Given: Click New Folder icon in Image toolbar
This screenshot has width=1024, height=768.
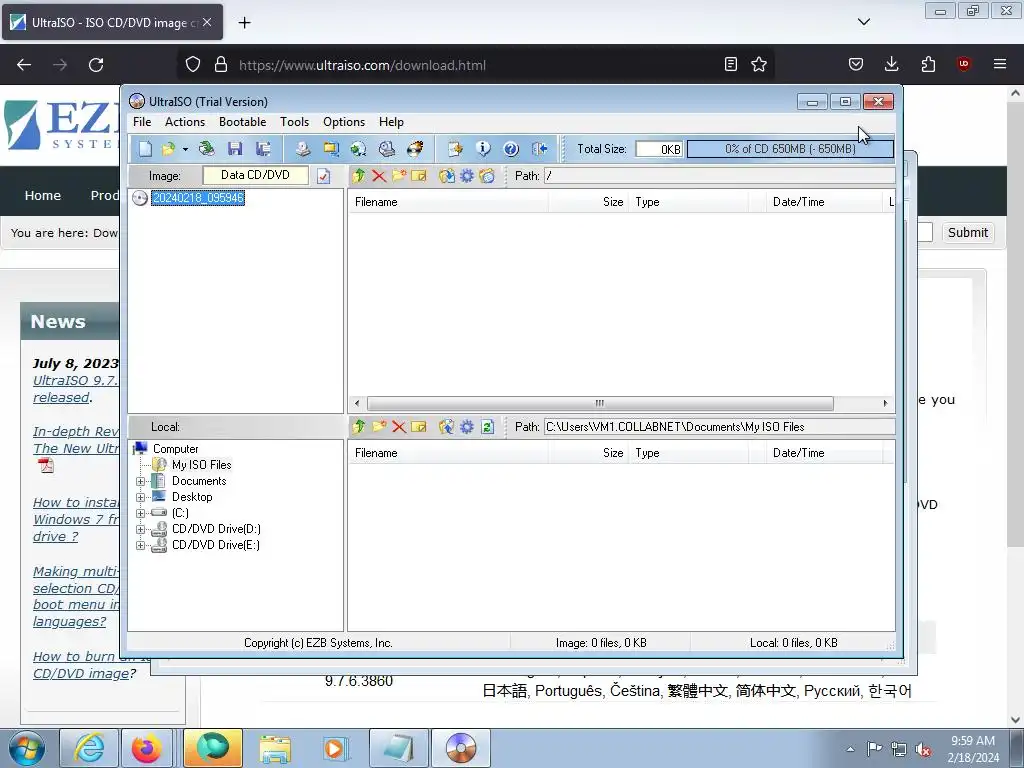Looking at the screenshot, I should [x=399, y=176].
